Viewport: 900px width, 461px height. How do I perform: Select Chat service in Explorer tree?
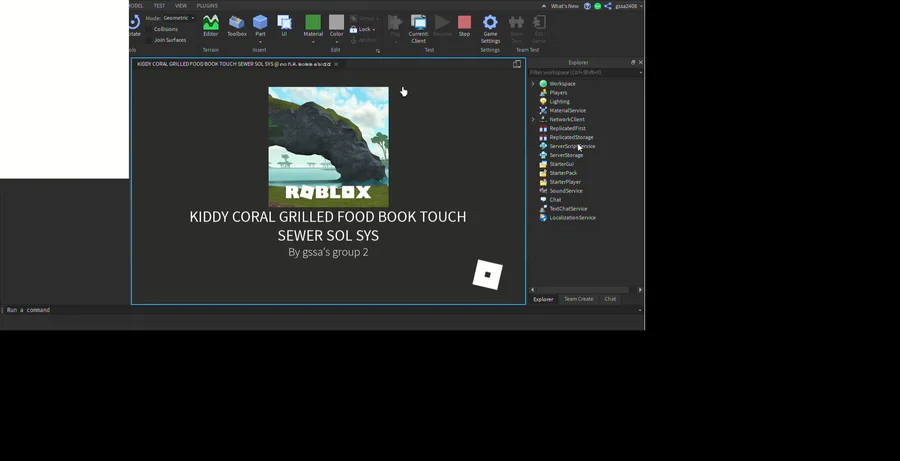tap(555, 200)
